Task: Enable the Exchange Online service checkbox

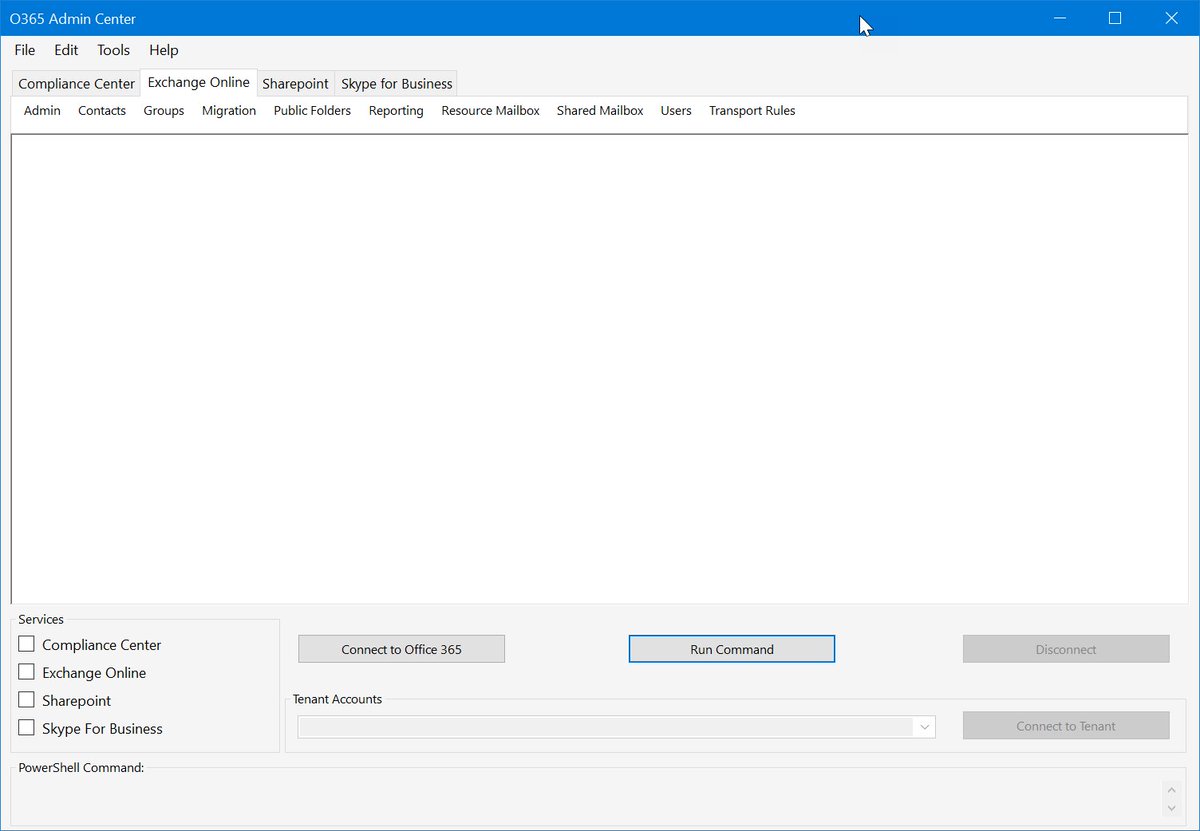Action: [x=27, y=673]
